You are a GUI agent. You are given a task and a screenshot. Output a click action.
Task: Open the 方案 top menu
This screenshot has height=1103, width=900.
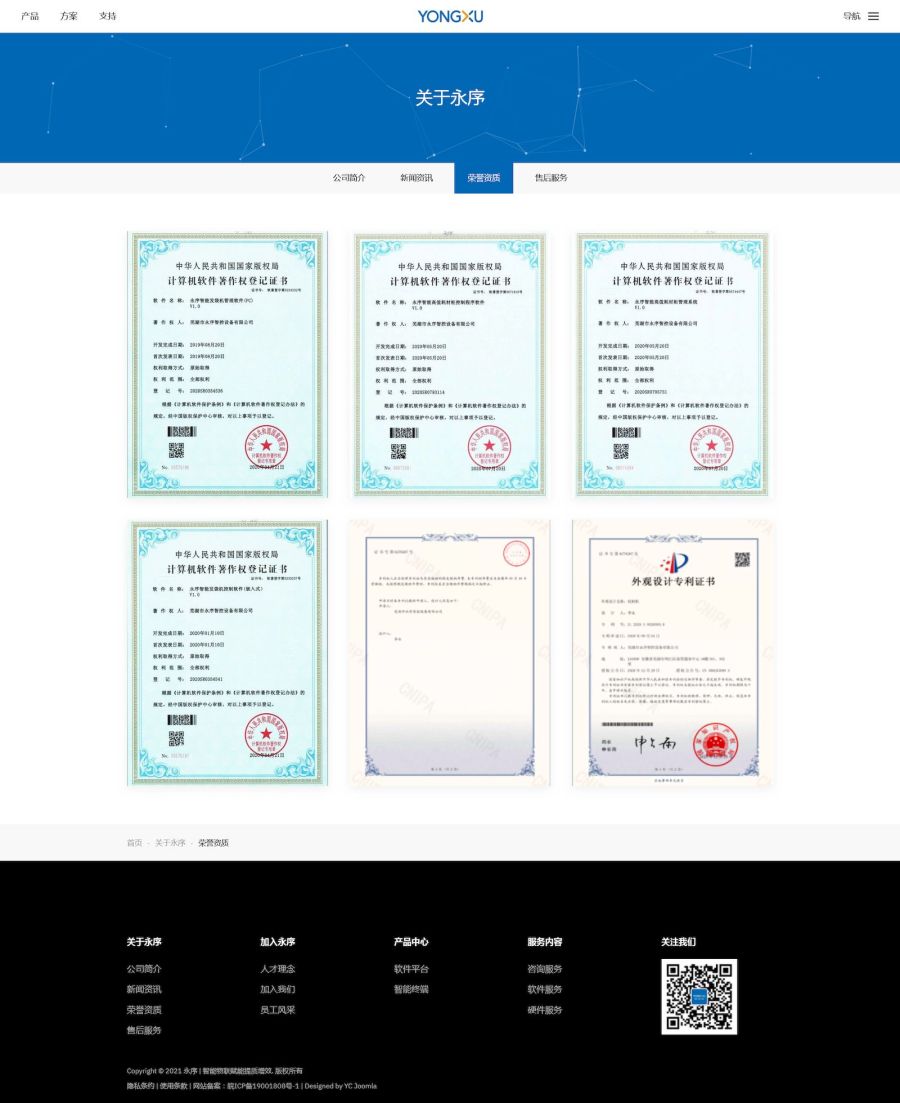point(68,16)
